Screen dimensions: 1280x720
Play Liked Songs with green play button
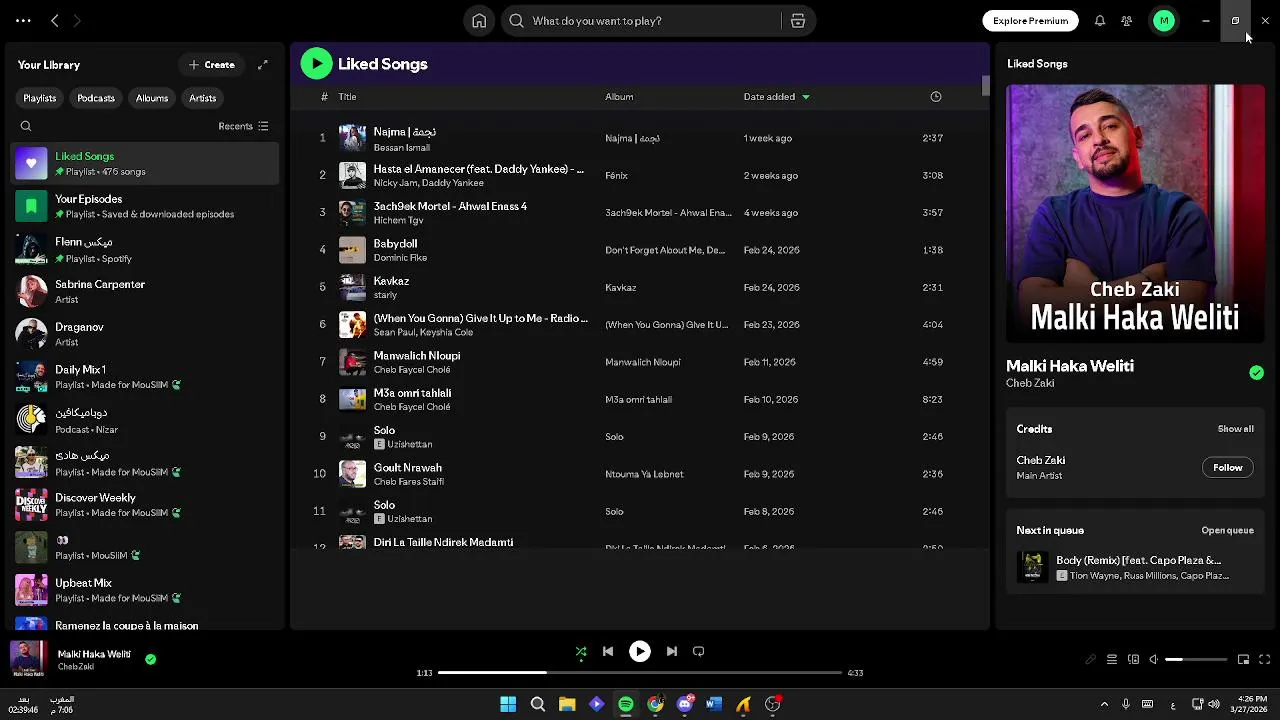tap(316, 64)
